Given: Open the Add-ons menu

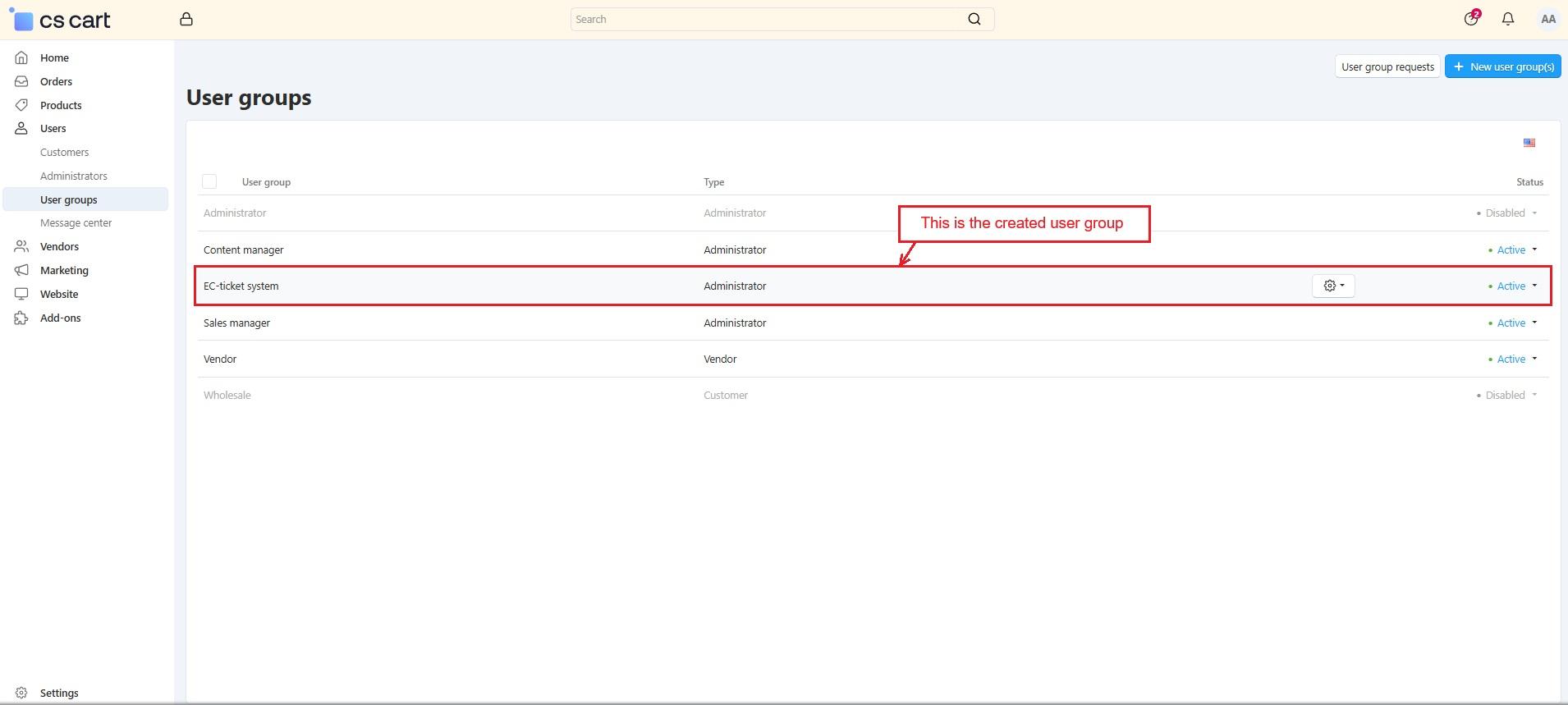Looking at the screenshot, I should (60, 318).
